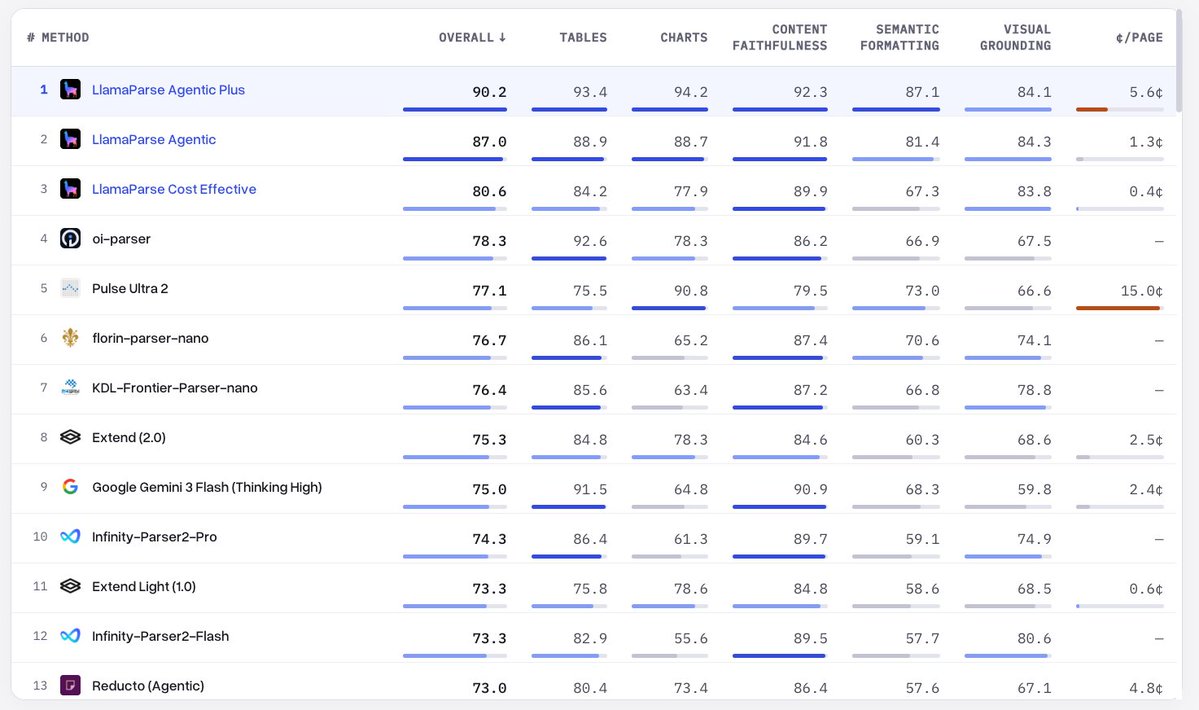Click the Extend (2.0) method name
Image resolution: width=1199 pixels, height=710 pixels.
click(128, 437)
